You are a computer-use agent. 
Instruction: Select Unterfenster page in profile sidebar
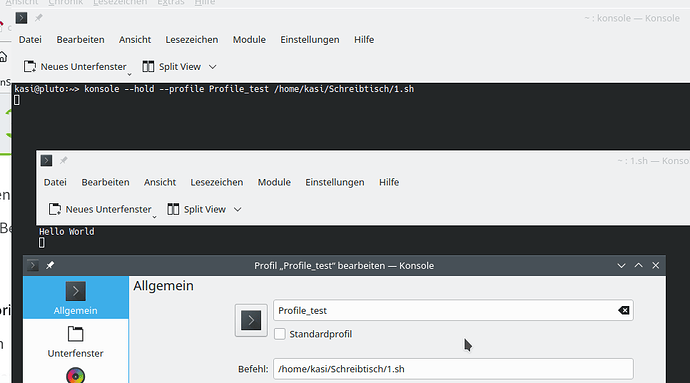(76, 342)
